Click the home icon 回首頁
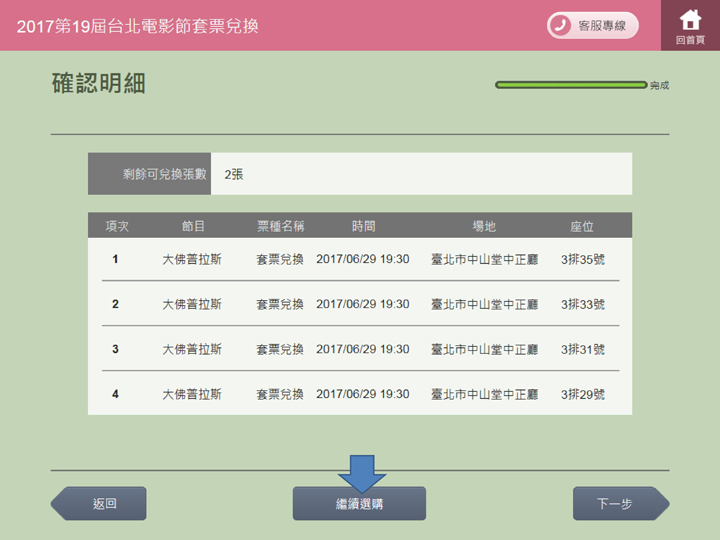 690,26
